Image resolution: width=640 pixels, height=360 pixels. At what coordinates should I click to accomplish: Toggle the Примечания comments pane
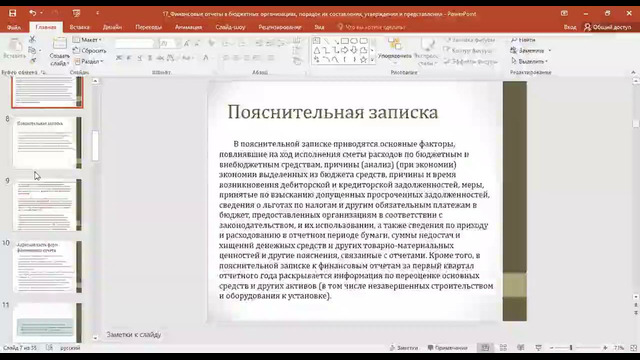coord(447,348)
